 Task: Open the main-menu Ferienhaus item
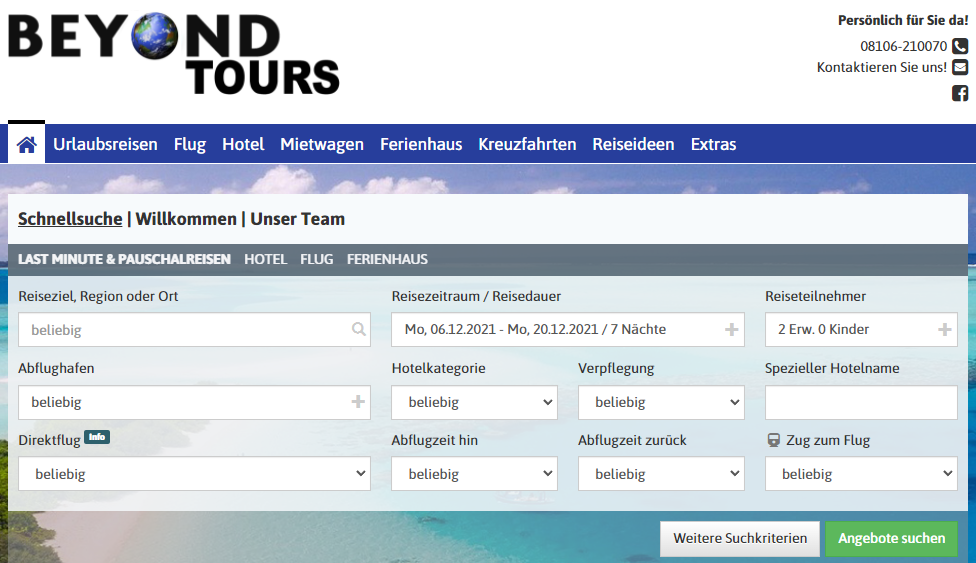421,144
